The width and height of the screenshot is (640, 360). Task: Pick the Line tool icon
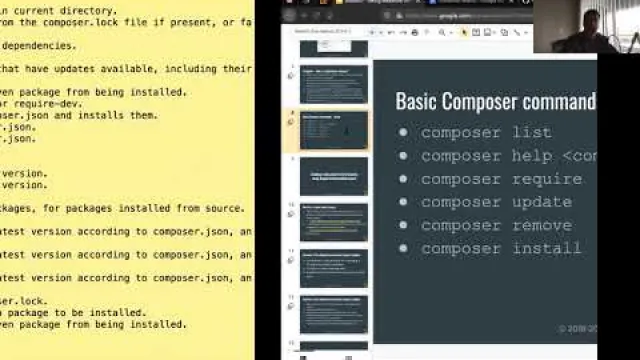(x=517, y=32)
